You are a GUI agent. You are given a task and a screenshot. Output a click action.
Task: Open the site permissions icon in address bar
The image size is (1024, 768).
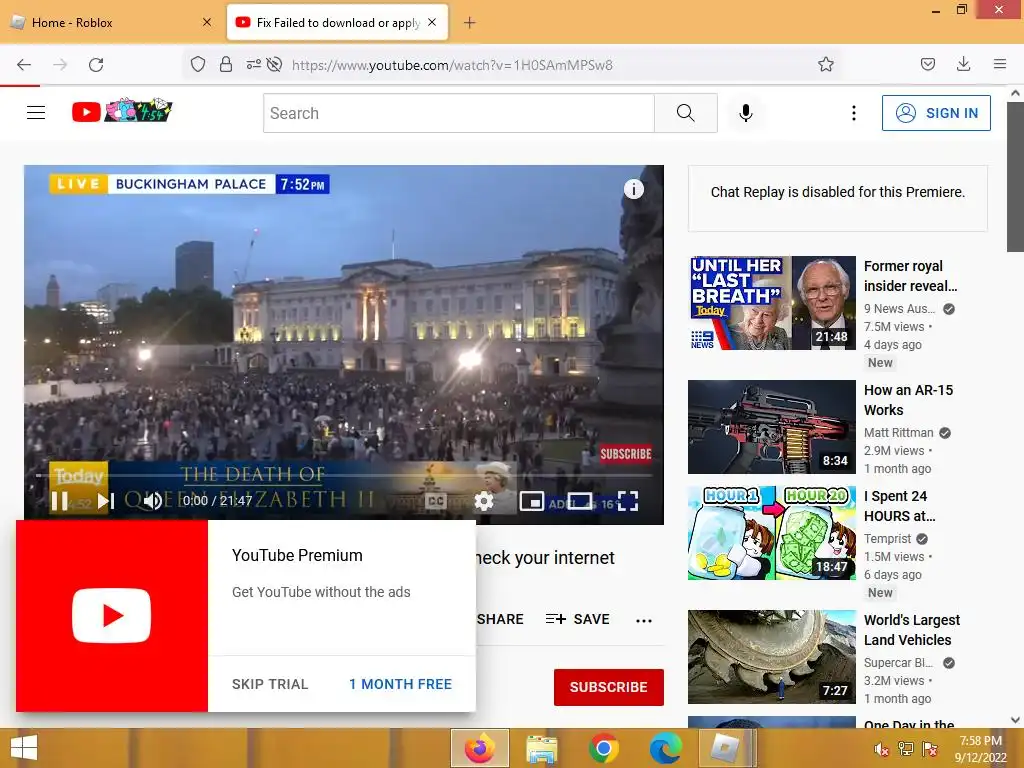pos(253,64)
